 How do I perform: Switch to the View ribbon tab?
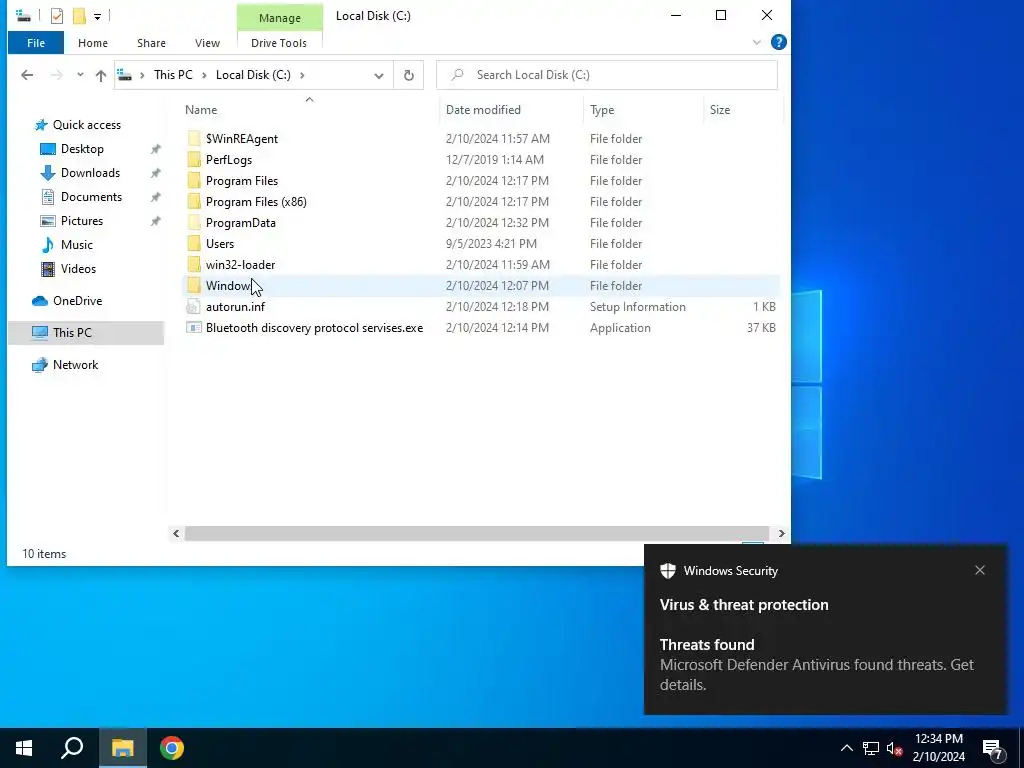point(207,43)
